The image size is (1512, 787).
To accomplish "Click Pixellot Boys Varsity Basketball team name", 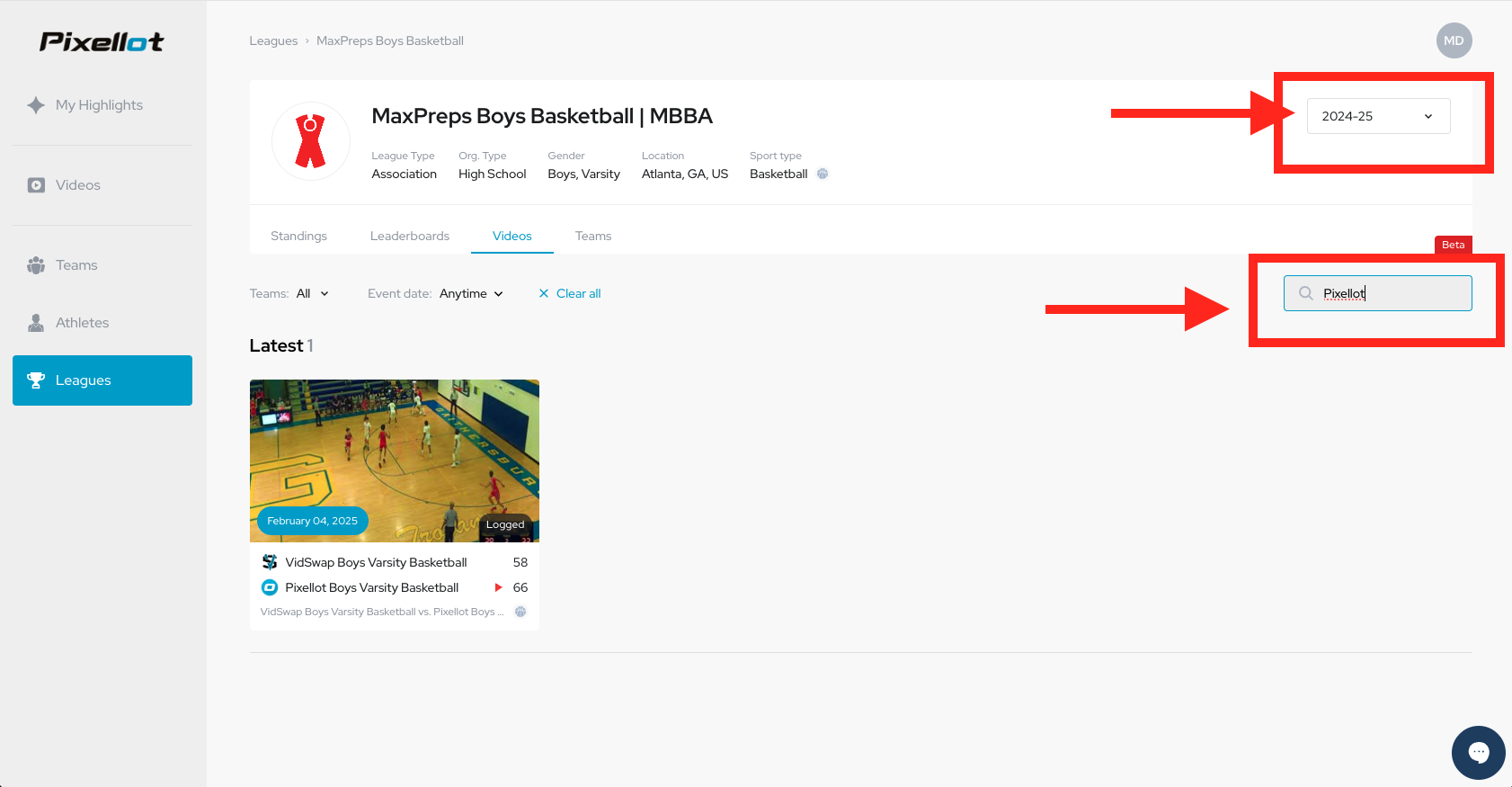I will pos(372,587).
